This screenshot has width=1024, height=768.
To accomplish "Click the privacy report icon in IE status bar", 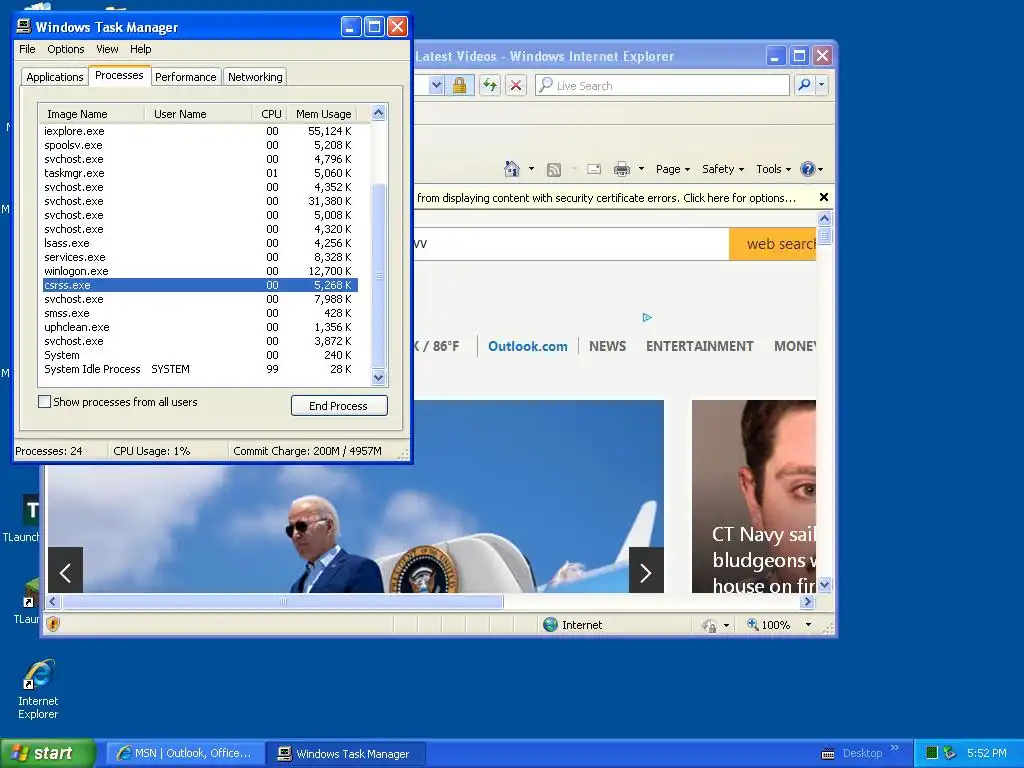I will pos(709,625).
